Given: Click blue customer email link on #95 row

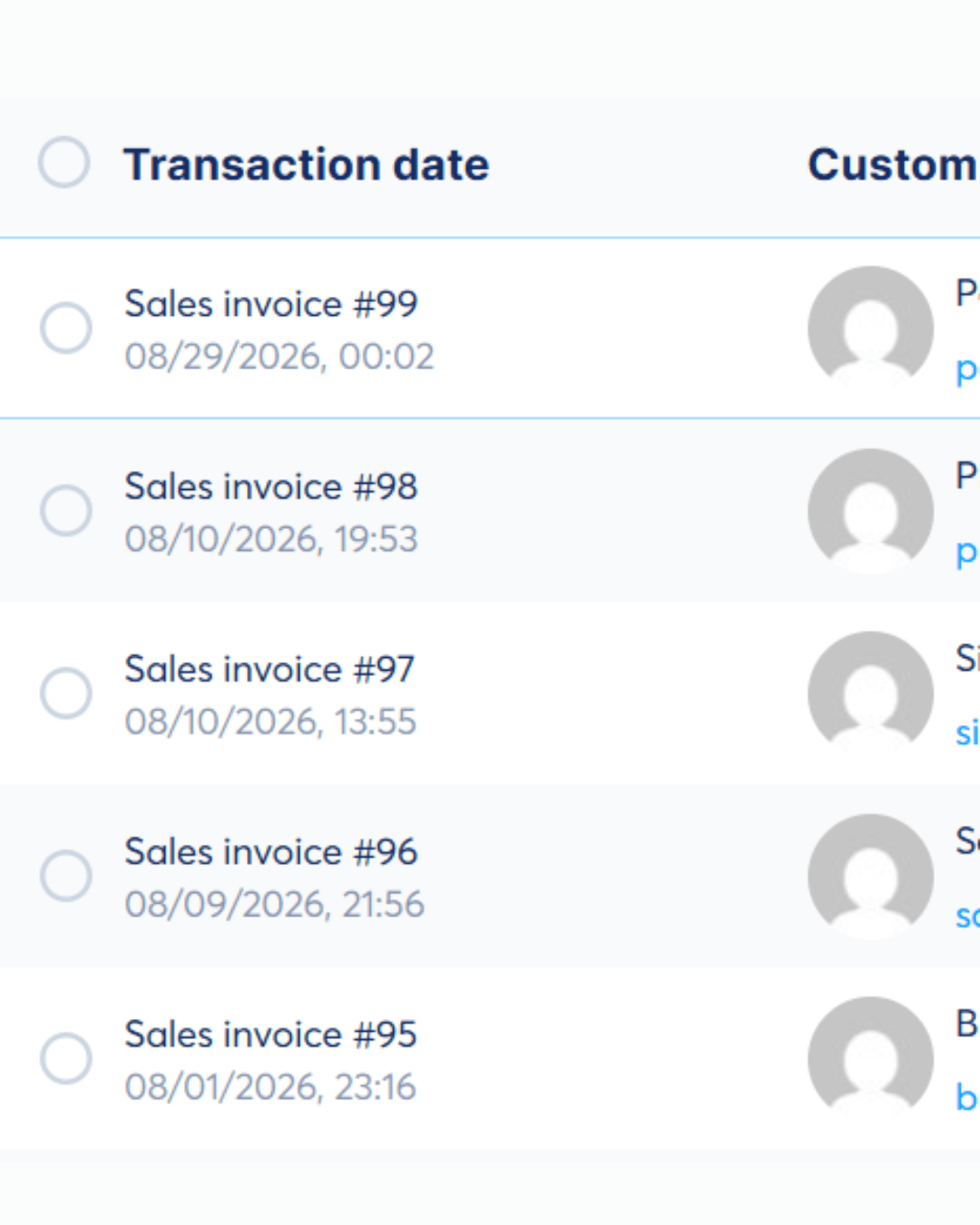Looking at the screenshot, I should (967, 1098).
